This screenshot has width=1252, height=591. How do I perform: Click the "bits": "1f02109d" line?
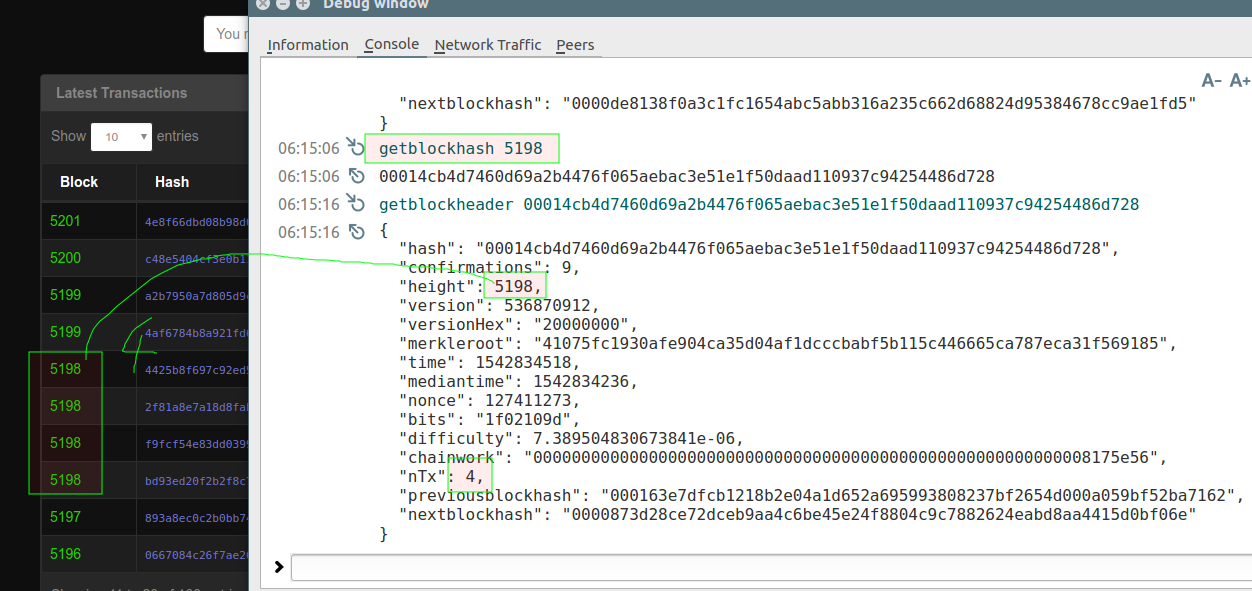point(489,419)
